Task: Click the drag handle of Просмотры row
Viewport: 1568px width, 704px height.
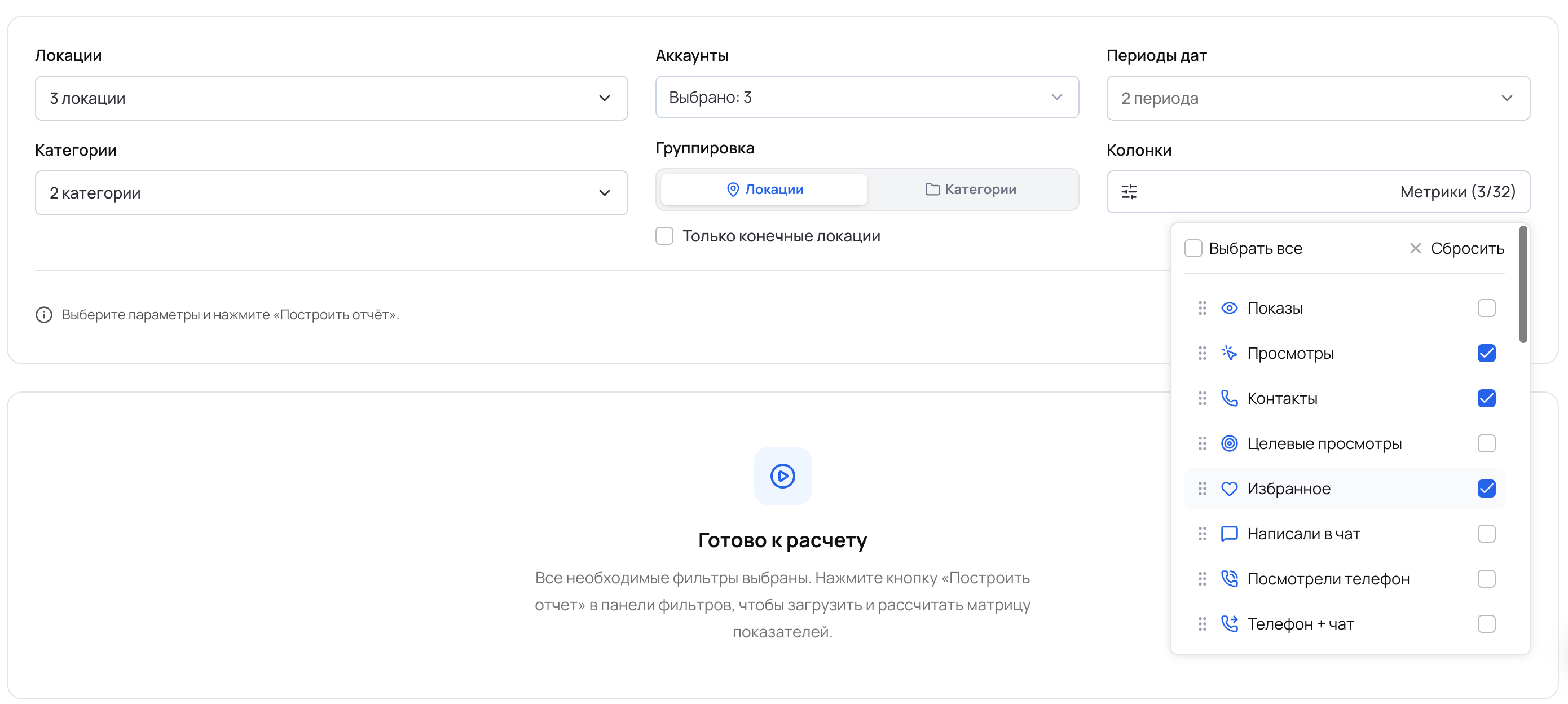Action: 1201,353
